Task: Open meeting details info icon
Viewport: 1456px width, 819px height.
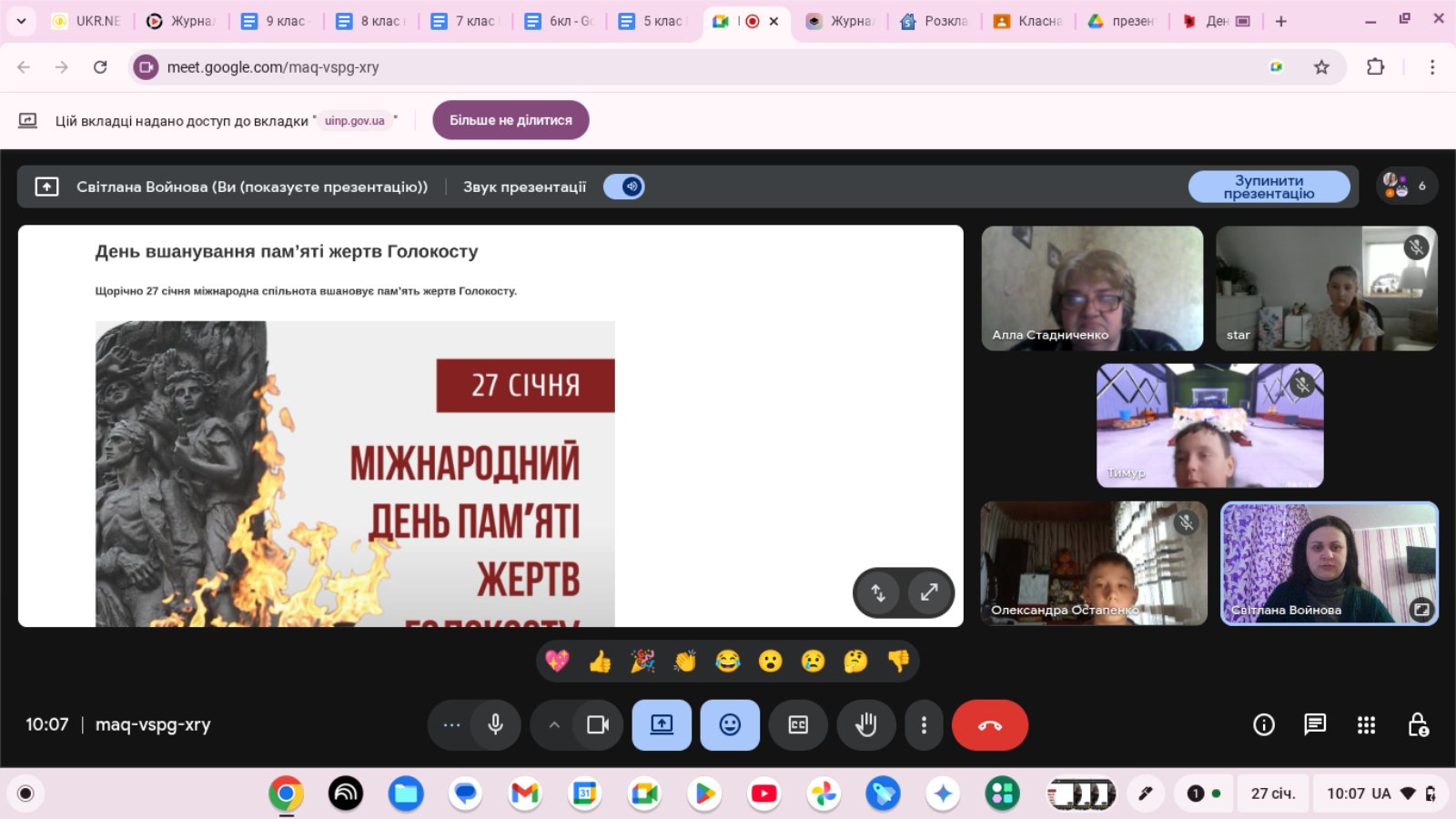Action: click(x=1263, y=724)
